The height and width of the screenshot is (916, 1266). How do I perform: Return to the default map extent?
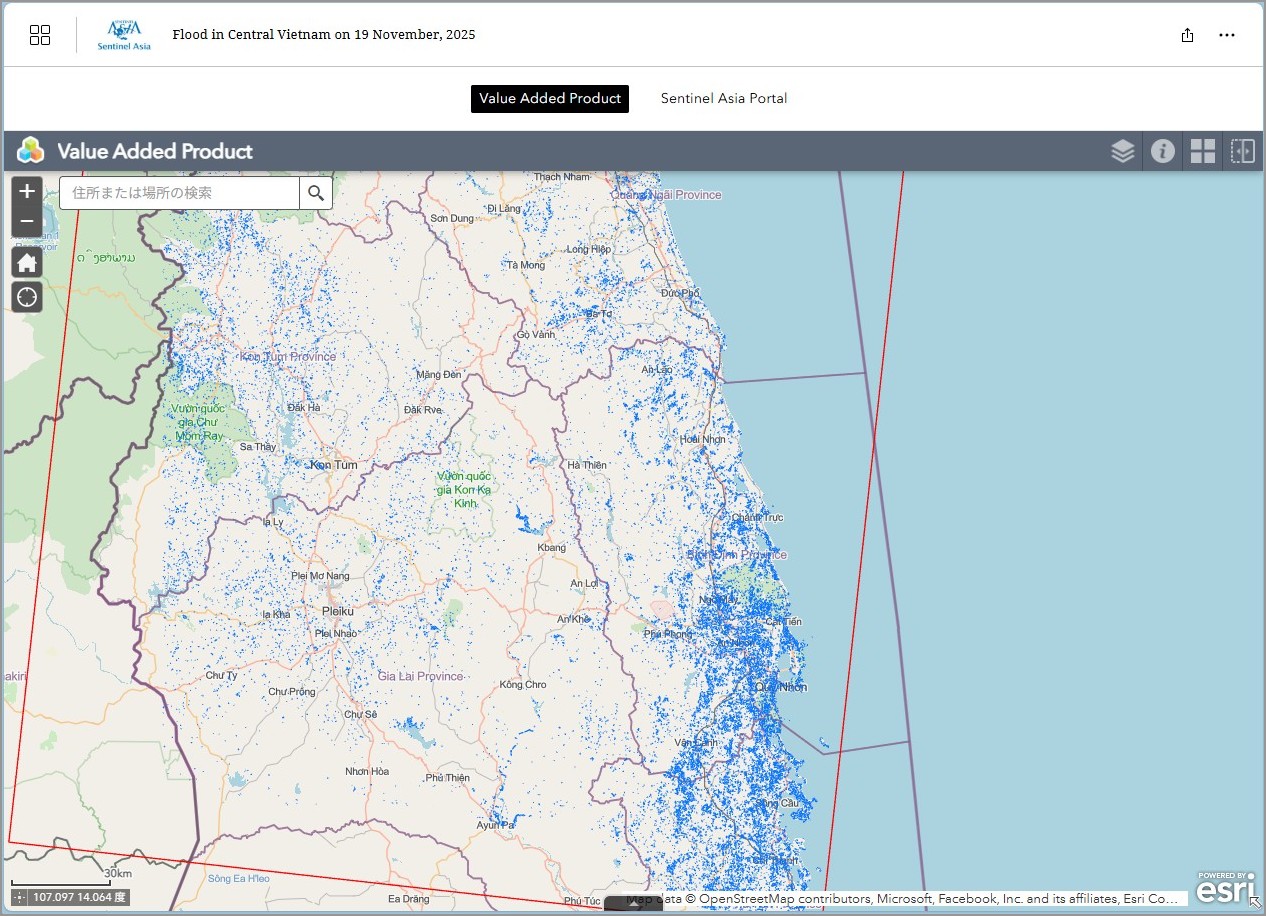27,263
